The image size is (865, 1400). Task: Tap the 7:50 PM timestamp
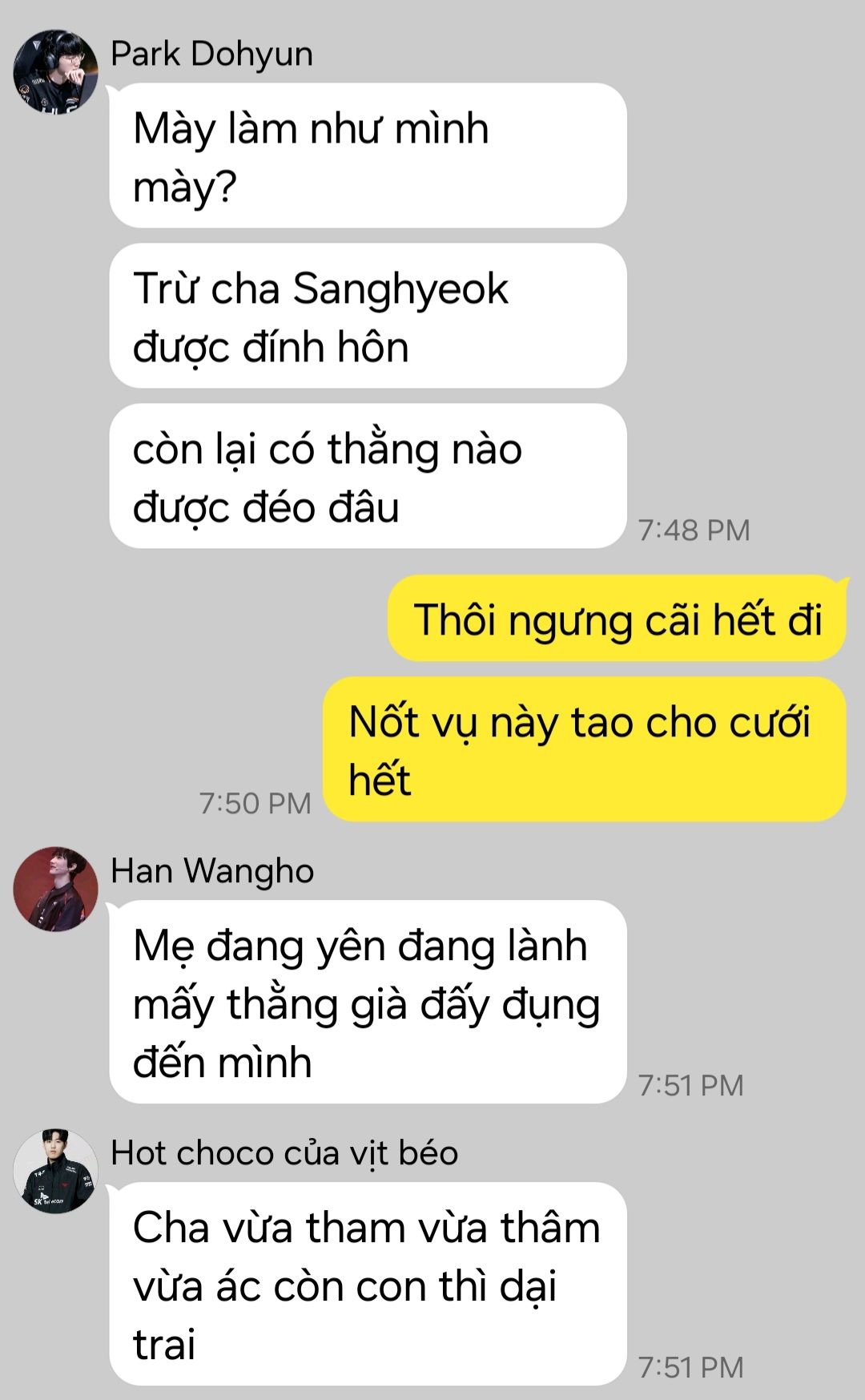pos(255,804)
